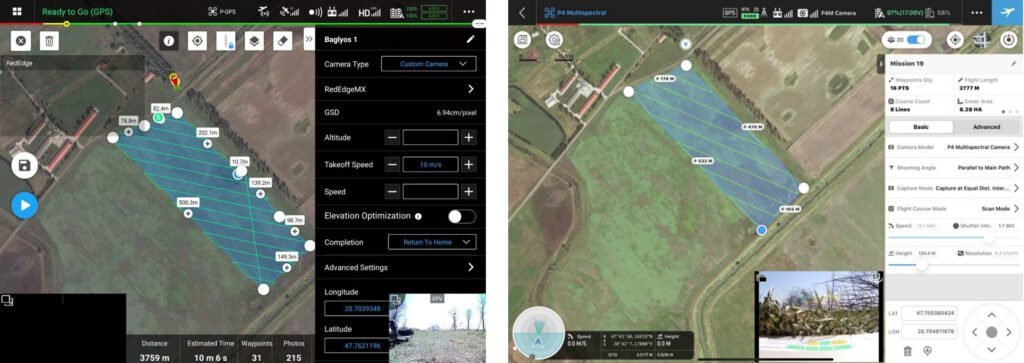
Task: Click the info icon above the map
Action: 169,40
